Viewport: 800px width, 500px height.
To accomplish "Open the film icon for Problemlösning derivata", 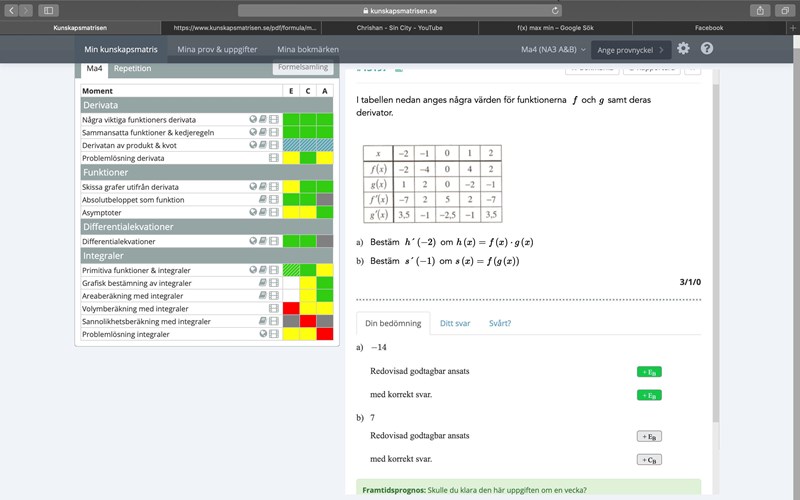I will 273,158.
